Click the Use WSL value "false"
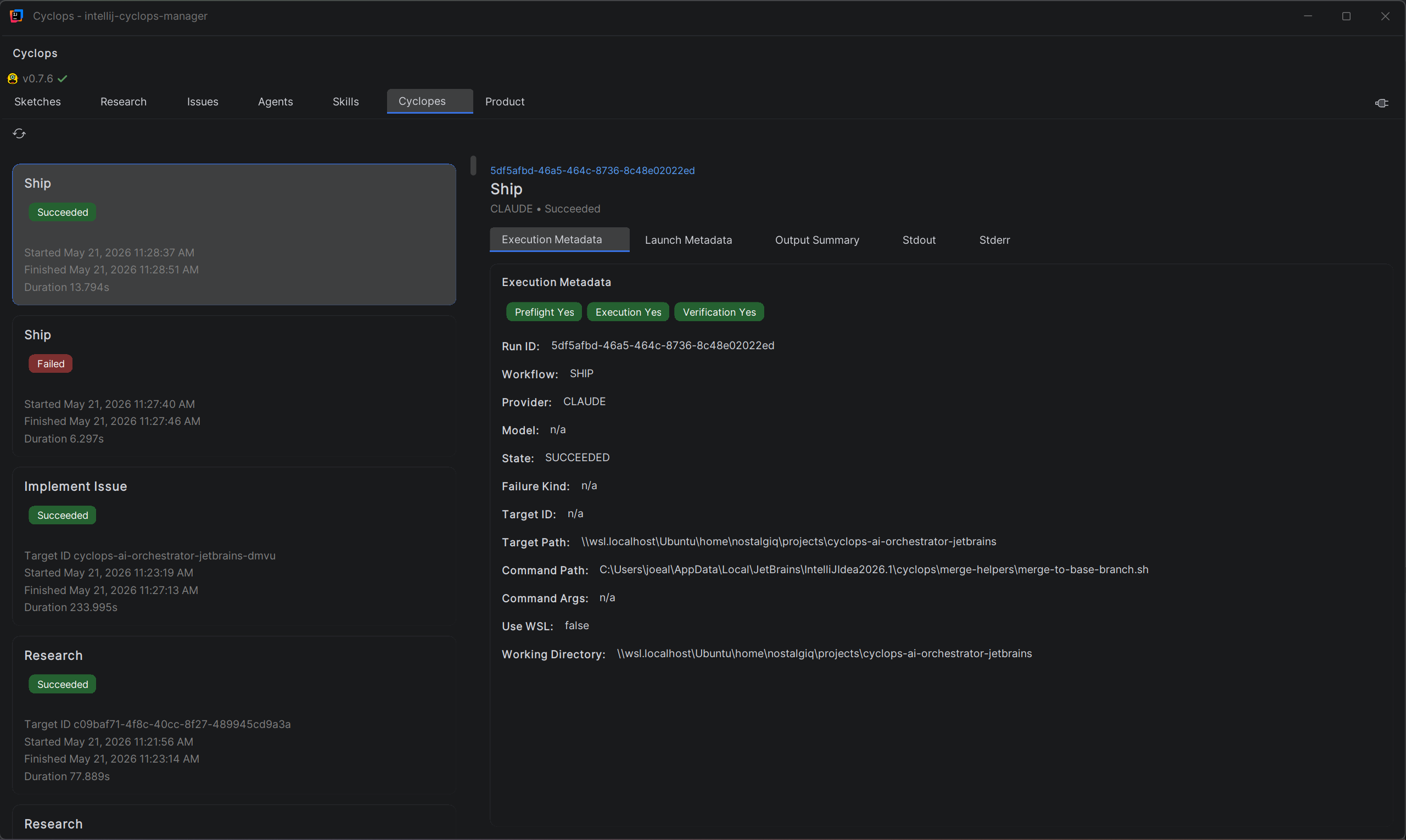1406x840 pixels. pyautogui.click(x=577, y=625)
